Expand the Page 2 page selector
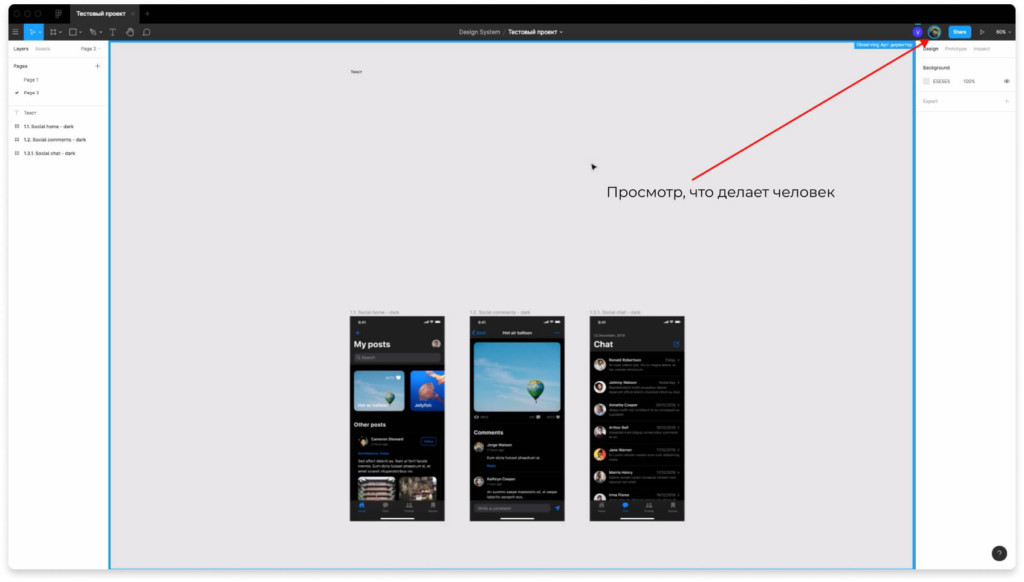1024x582 pixels. point(90,48)
